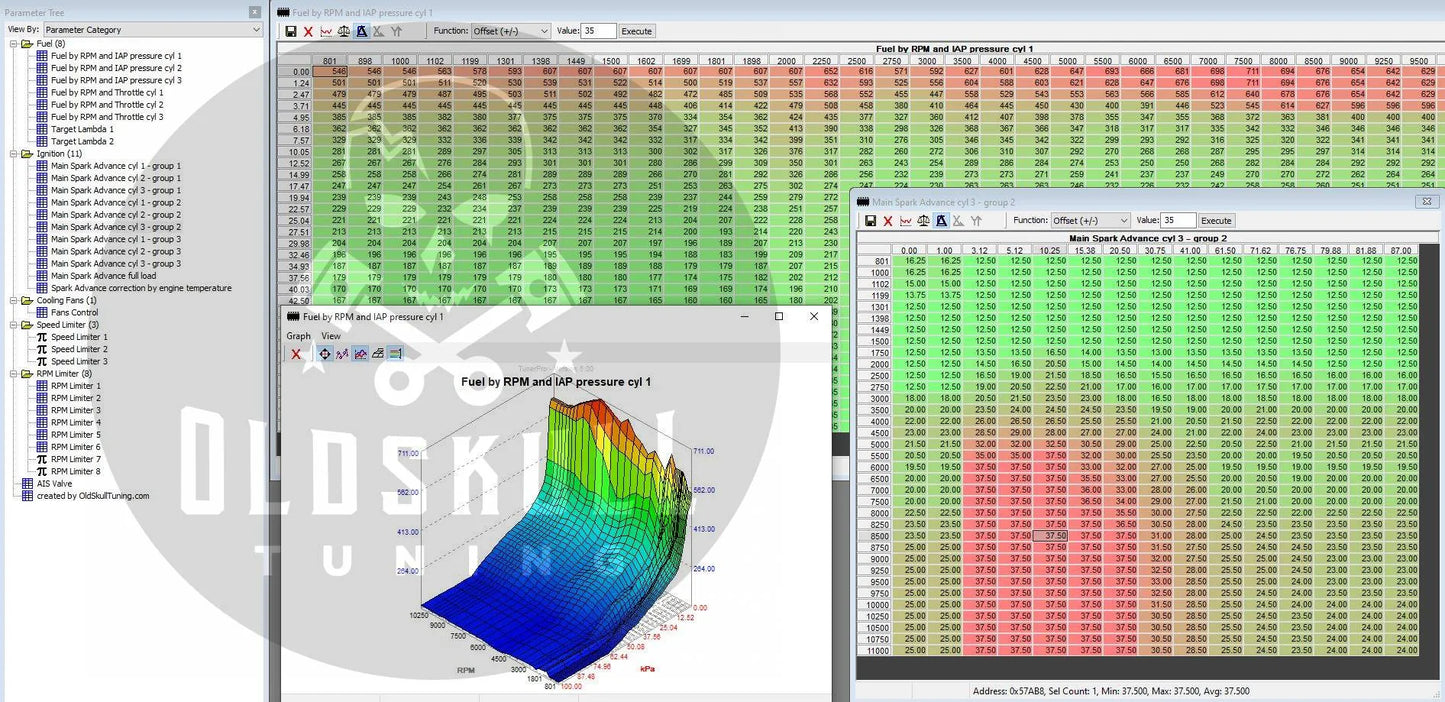
Task: Open the View By Parameter Category dropdown
Action: tap(152, 30)
